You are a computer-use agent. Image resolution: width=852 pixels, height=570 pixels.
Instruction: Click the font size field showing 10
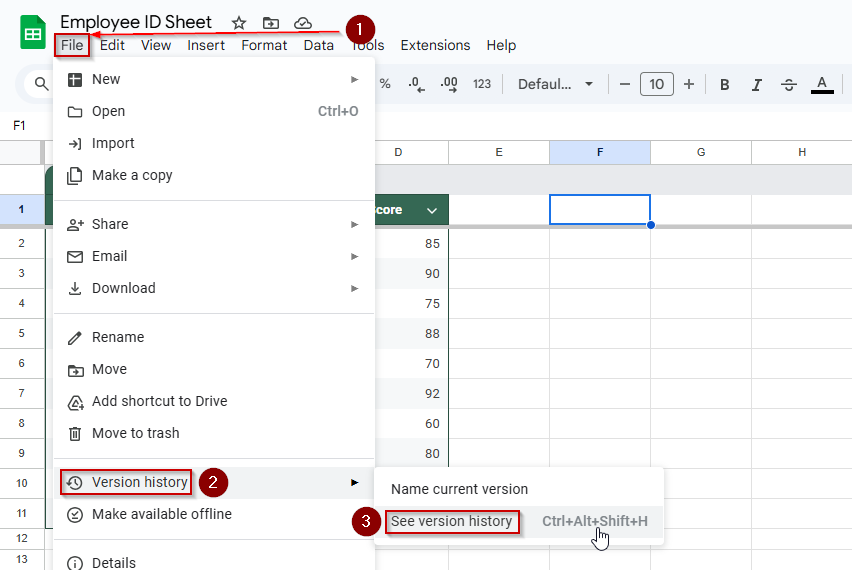tap(656, 84)
